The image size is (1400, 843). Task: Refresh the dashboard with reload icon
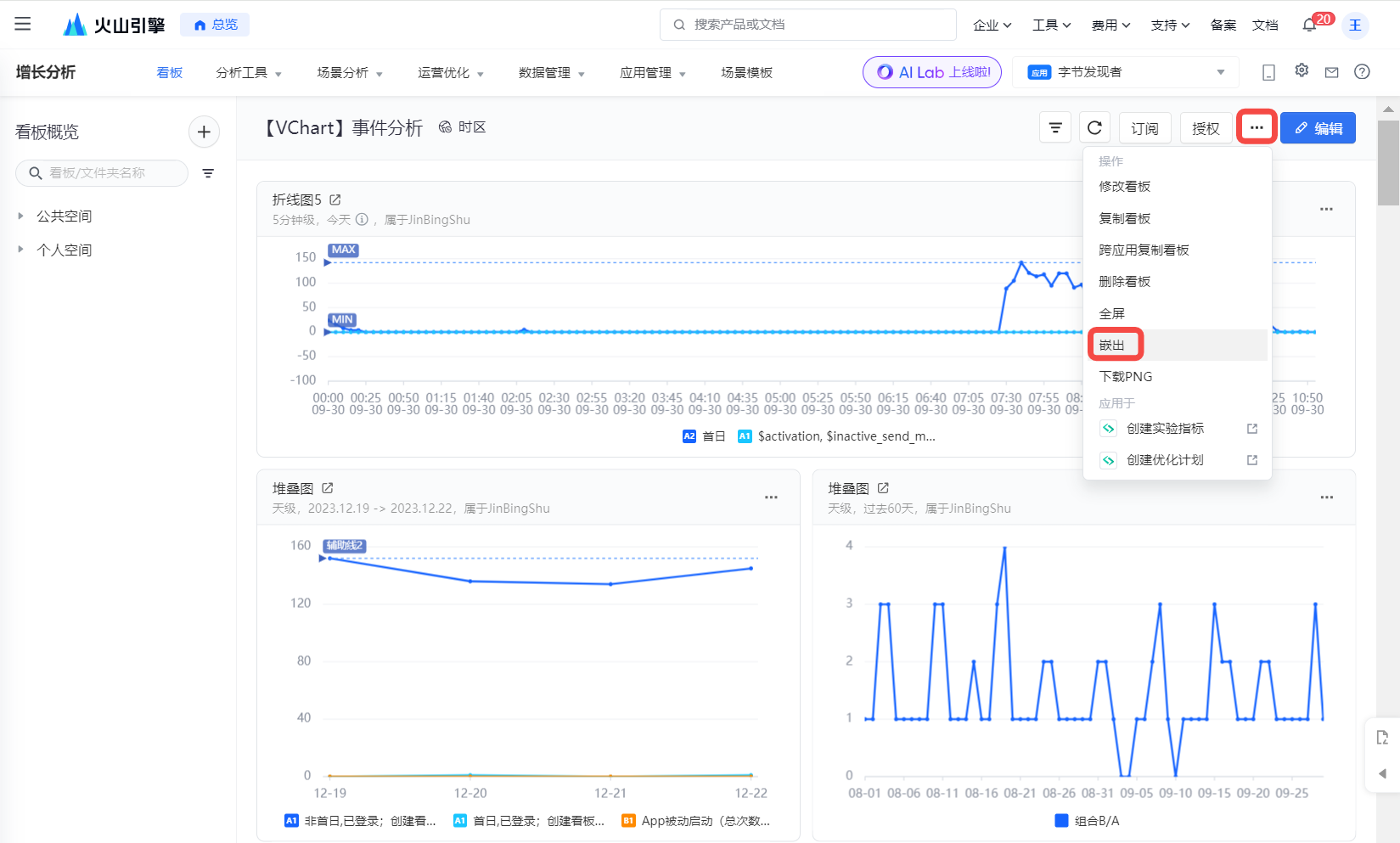tap(1094, 128)
